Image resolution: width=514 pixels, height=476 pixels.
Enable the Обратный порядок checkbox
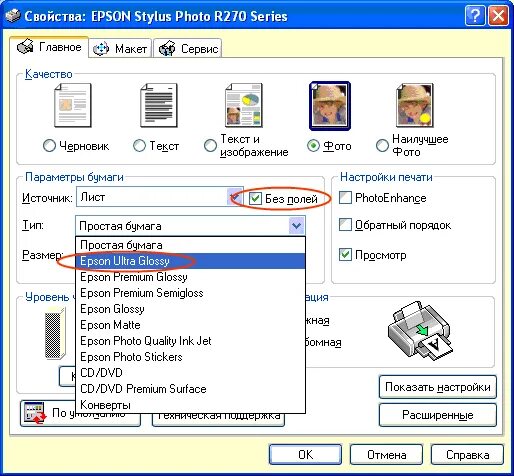tap(345, 225)
